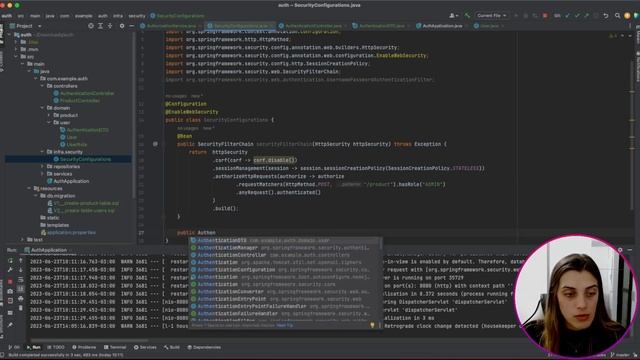Click the pin tab icon in Run panel

(x=10, y=325)
